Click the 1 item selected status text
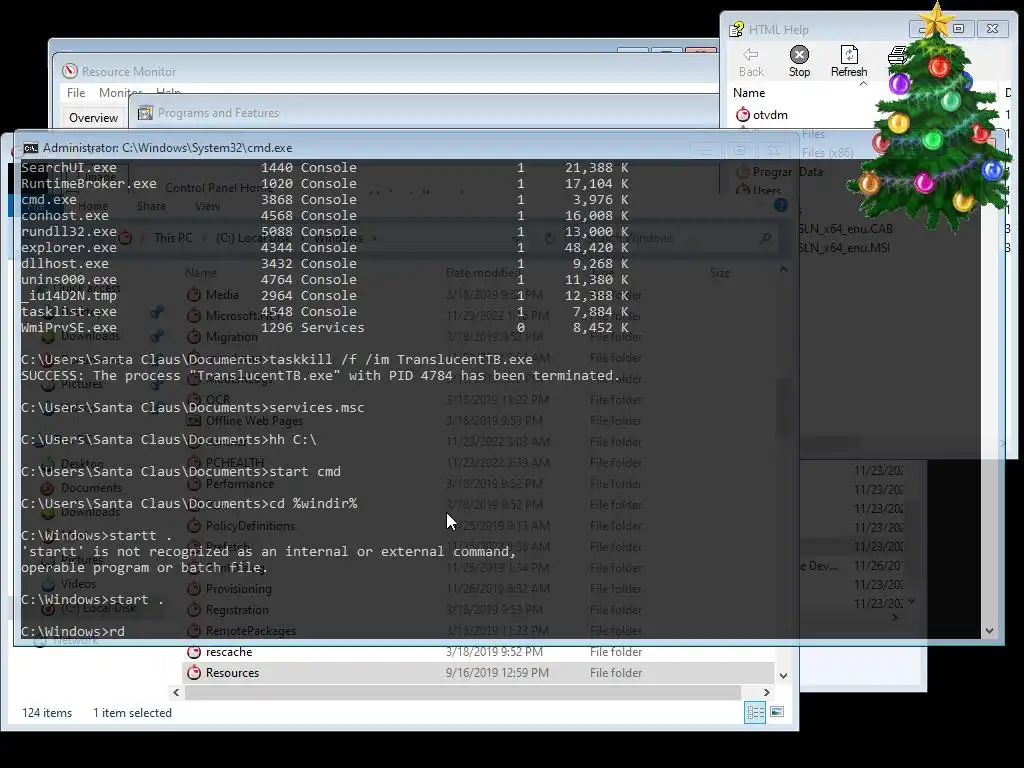 point(133,713)
